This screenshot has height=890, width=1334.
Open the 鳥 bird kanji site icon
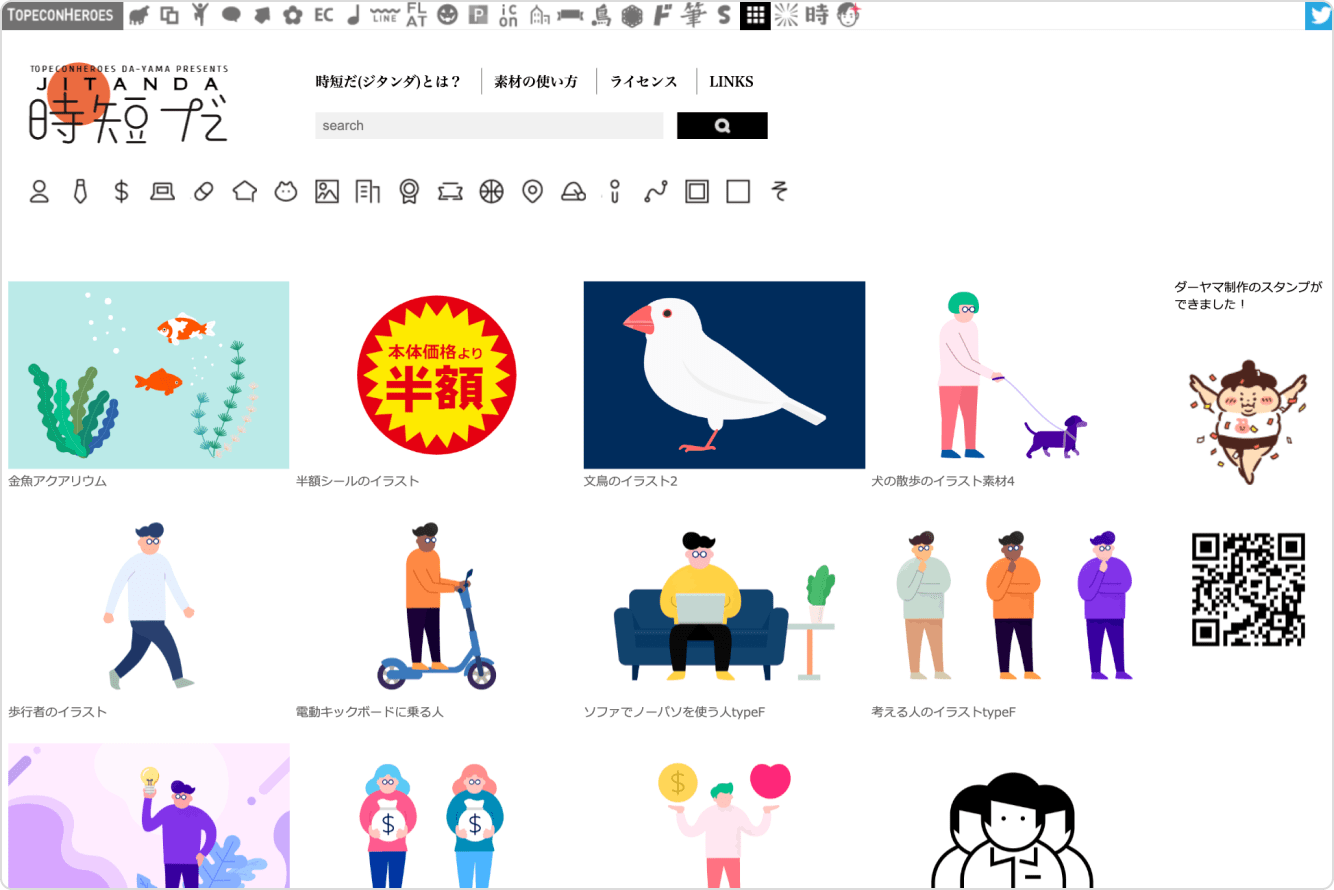click(x=601, y=15)
